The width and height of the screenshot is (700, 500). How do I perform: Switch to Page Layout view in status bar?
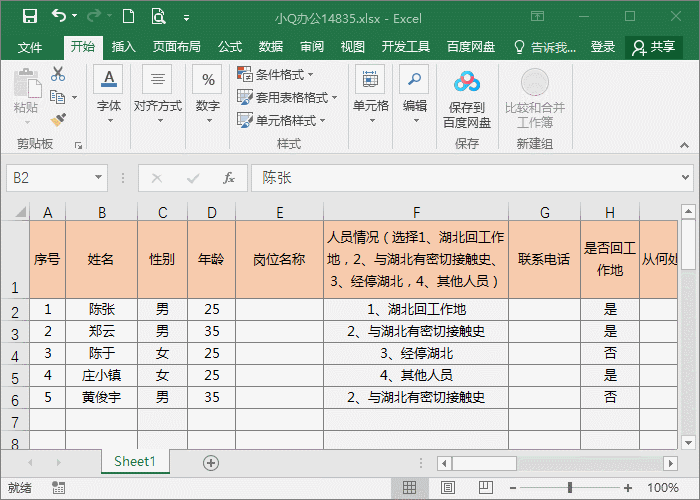(448, 488)
